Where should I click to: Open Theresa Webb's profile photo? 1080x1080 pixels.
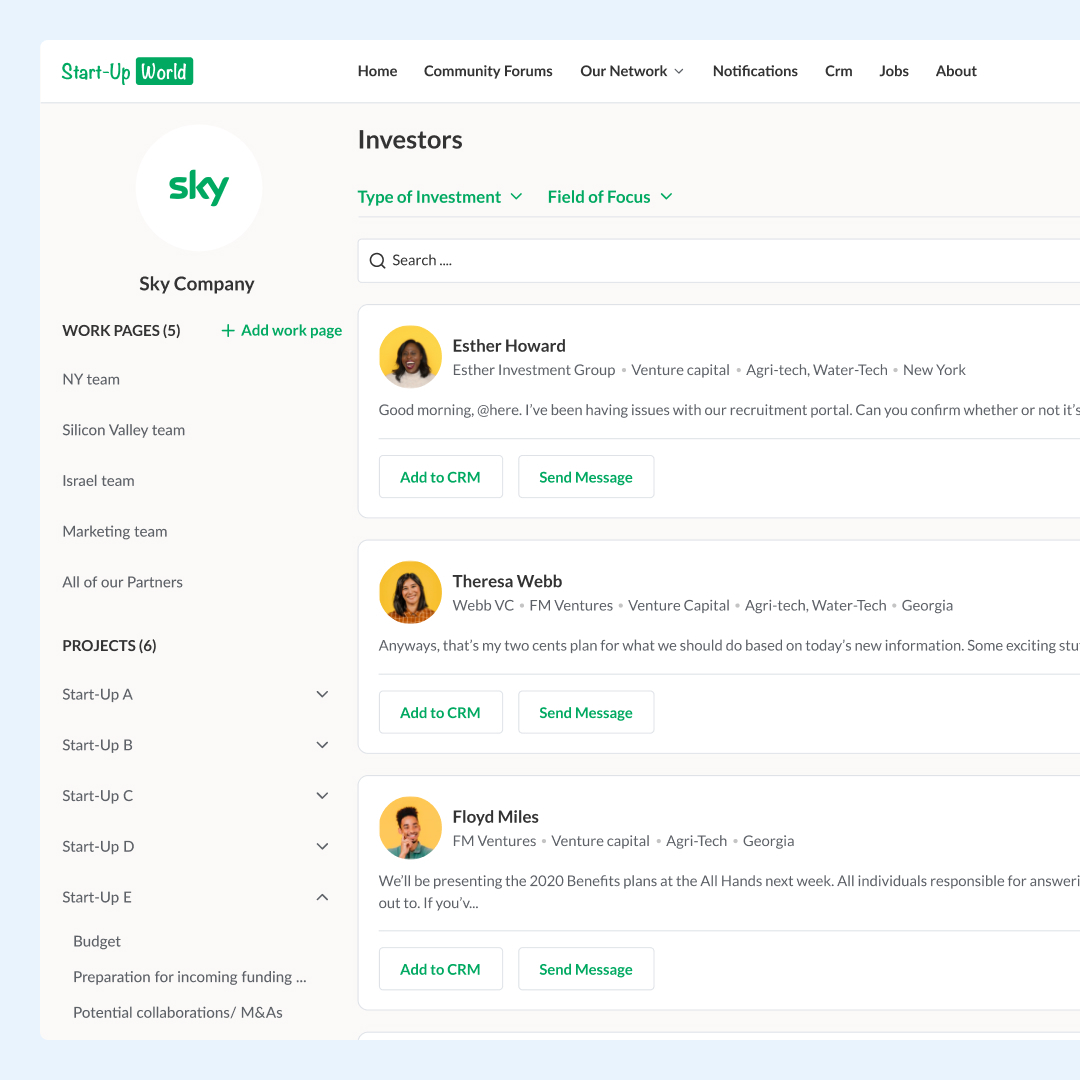(410, 592)
